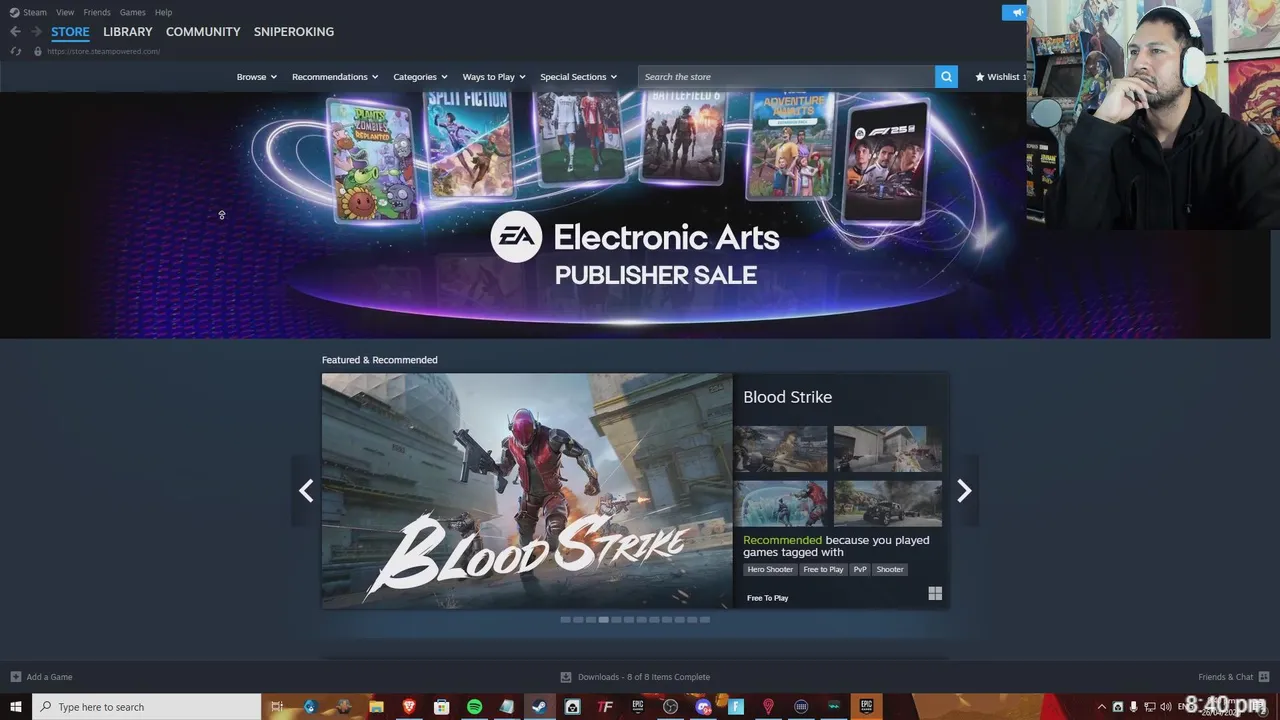Click the Free to Play tag
Viewport: 1280px width, 720px height.
pyautogui.click(x=823, y=570)
